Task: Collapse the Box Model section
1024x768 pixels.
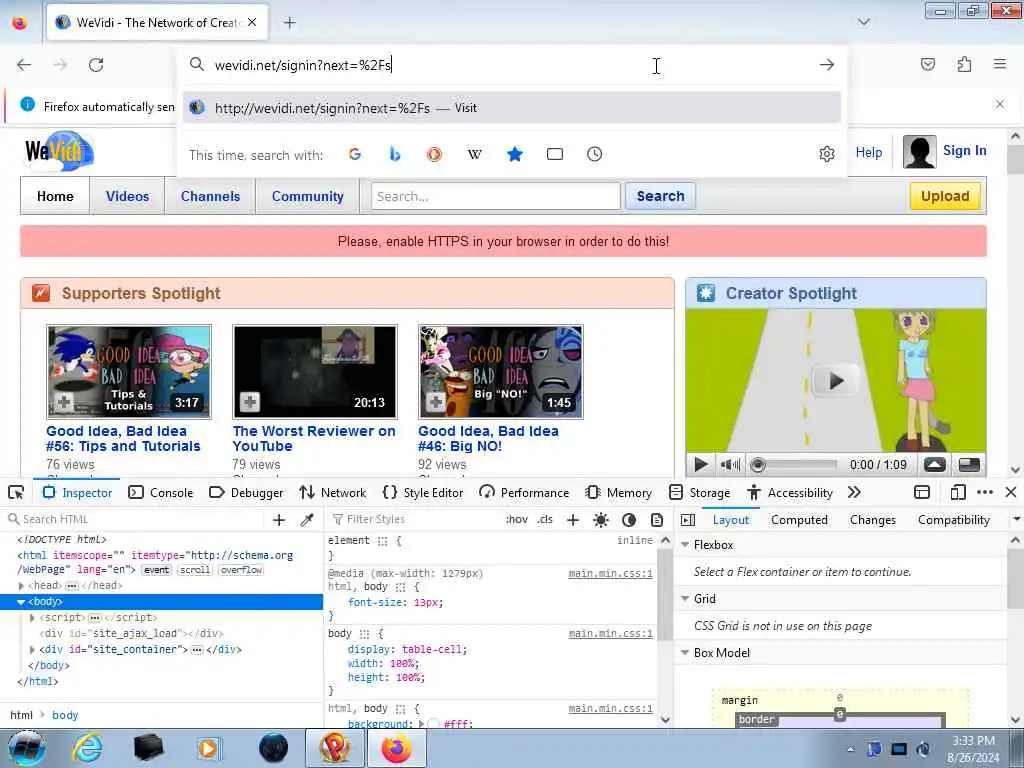Action: tap(685, 653)
